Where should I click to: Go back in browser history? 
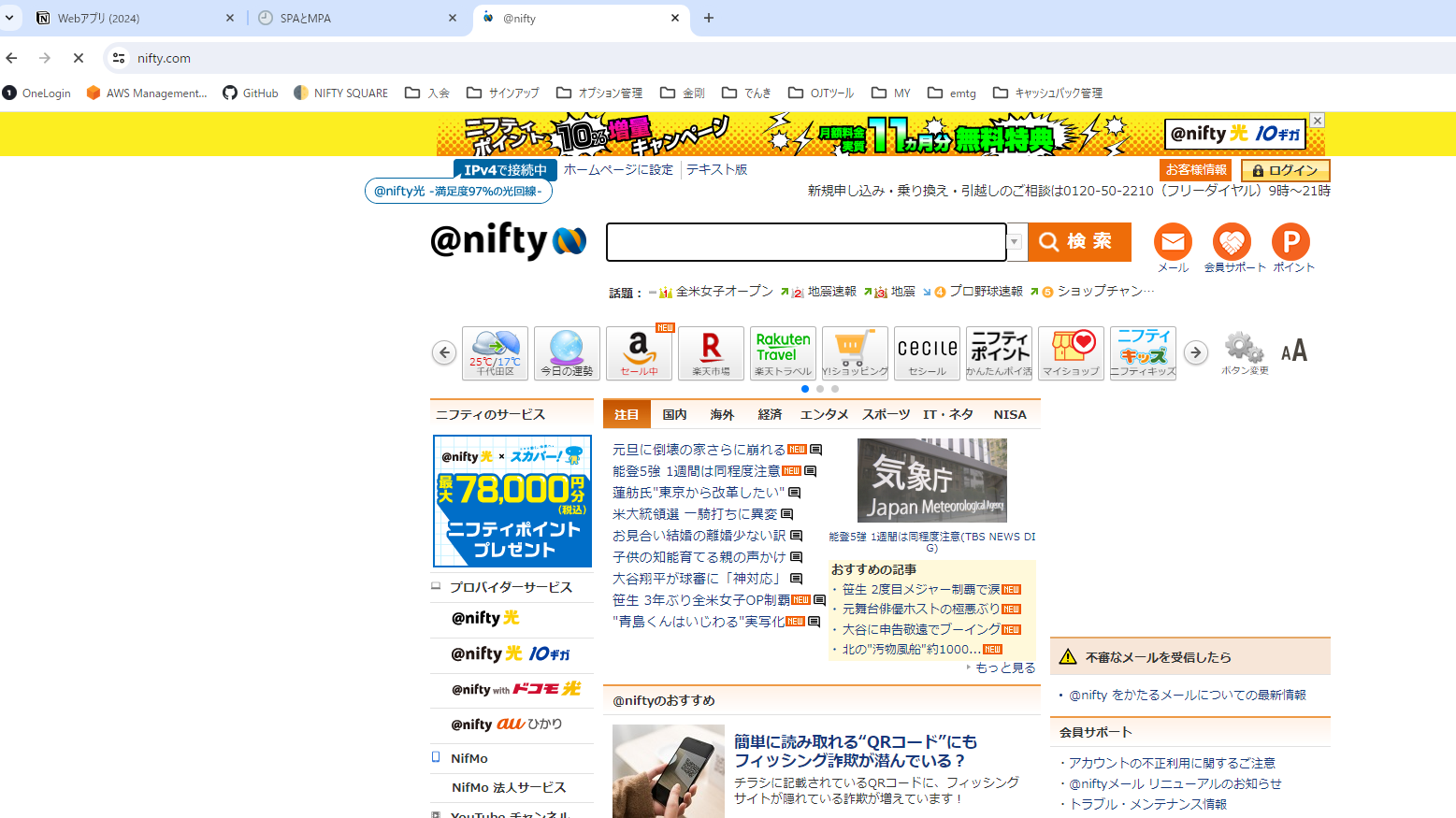coord(11,58)
